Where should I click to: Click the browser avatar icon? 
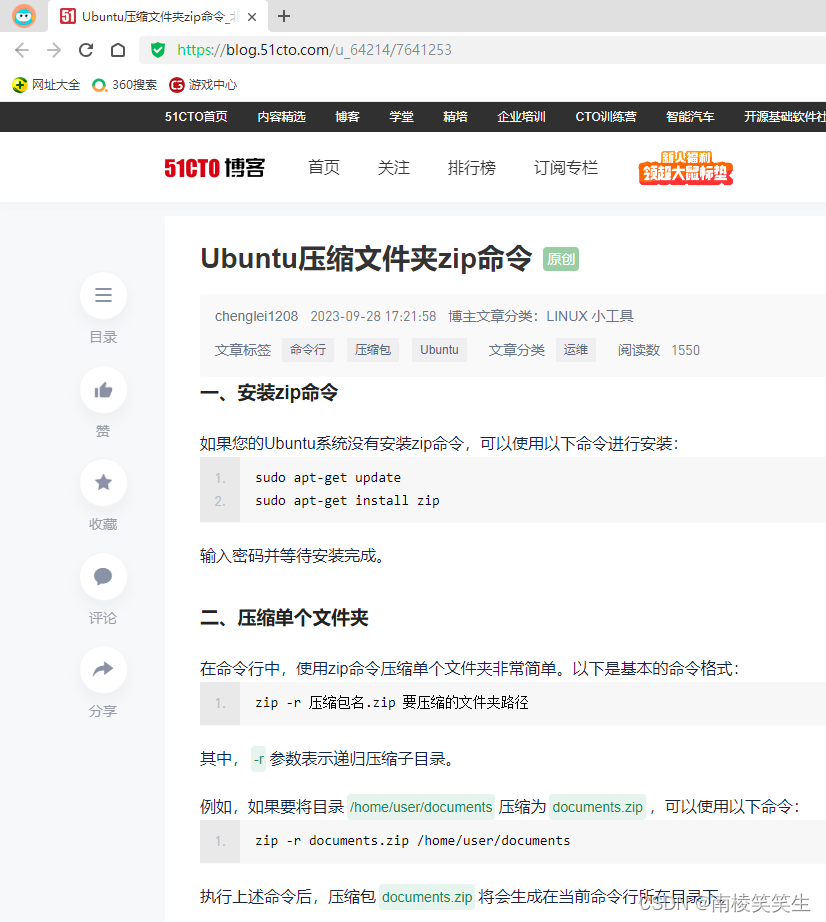pos(24,16)
